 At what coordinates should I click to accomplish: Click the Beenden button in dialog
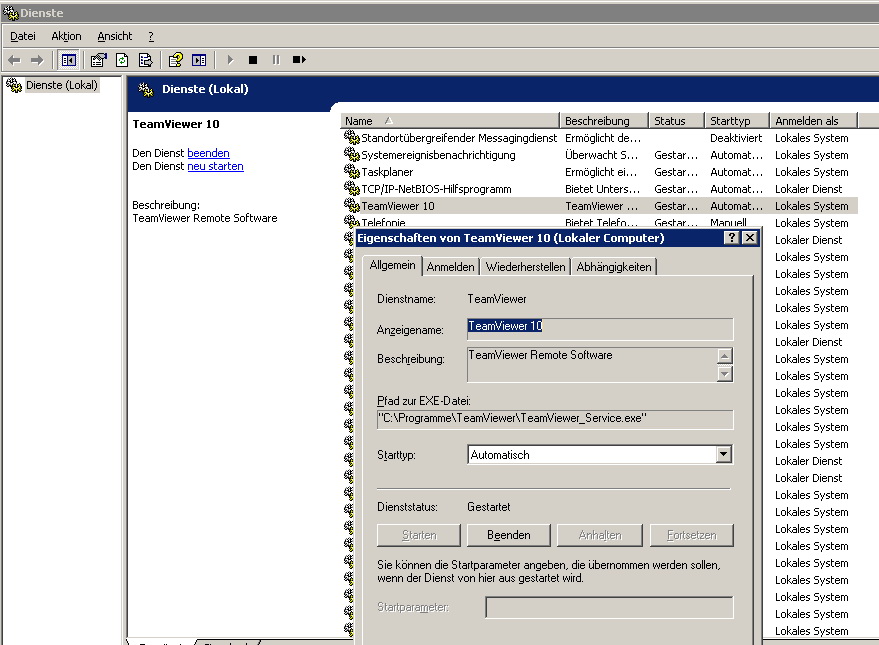click(x=508, y=535)
